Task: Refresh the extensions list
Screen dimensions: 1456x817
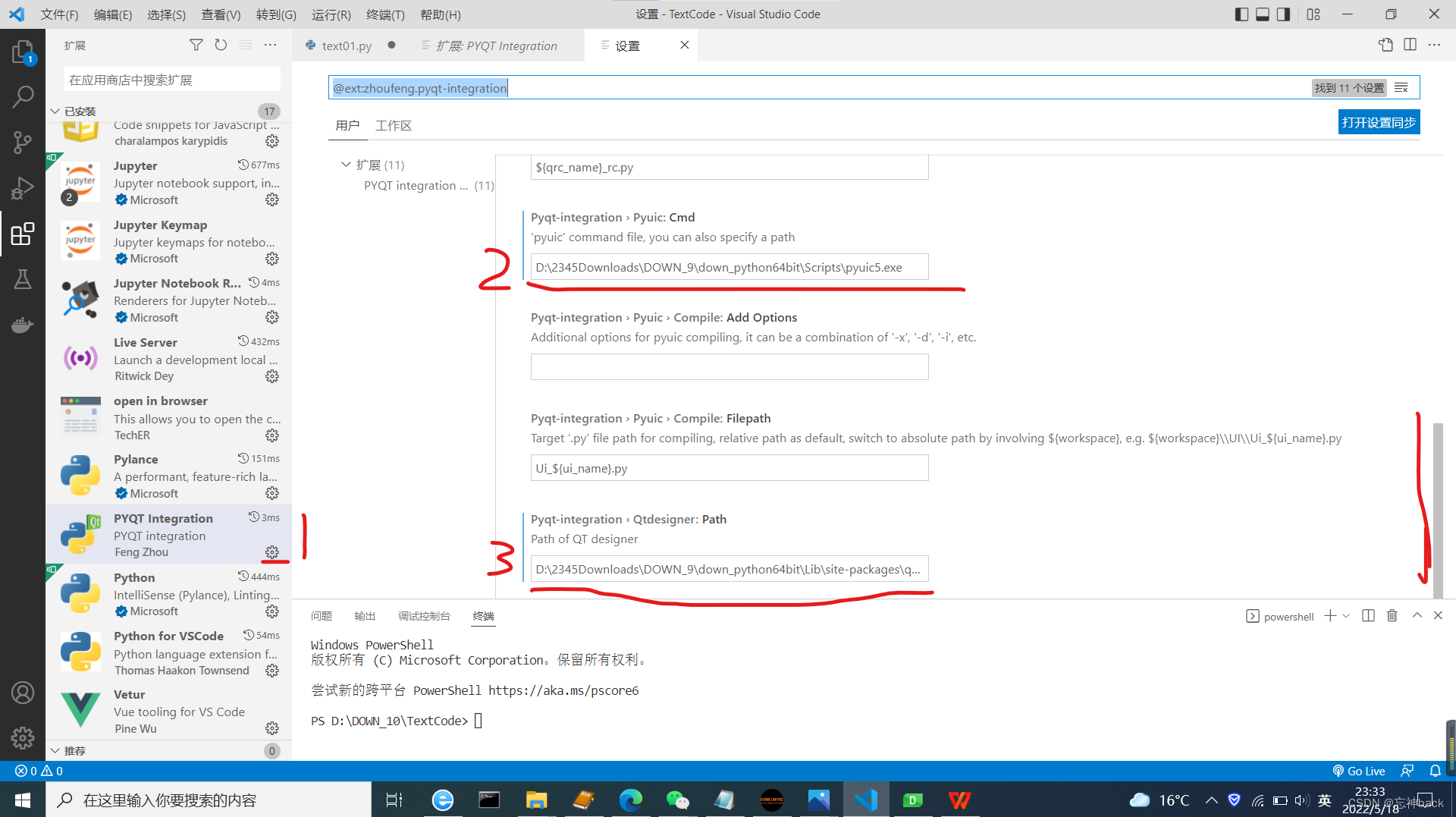Action: click(221, 46)
